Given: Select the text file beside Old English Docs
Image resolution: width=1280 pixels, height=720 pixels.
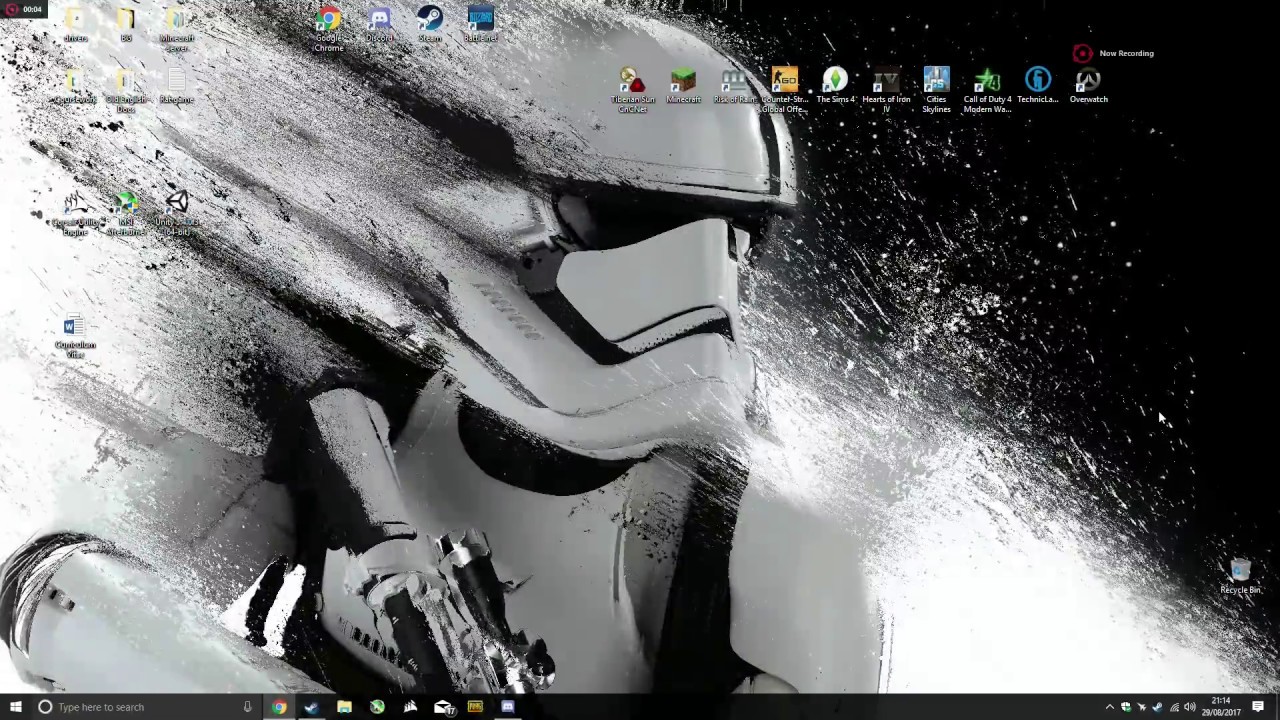Looking at the screenshot, I should tap(176, 86).
